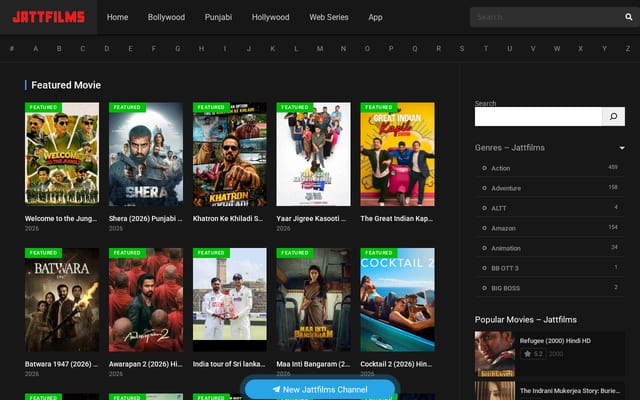Click the New Jattfilms Channel button
Screen dimensions: 640x400
click(320, 389)
